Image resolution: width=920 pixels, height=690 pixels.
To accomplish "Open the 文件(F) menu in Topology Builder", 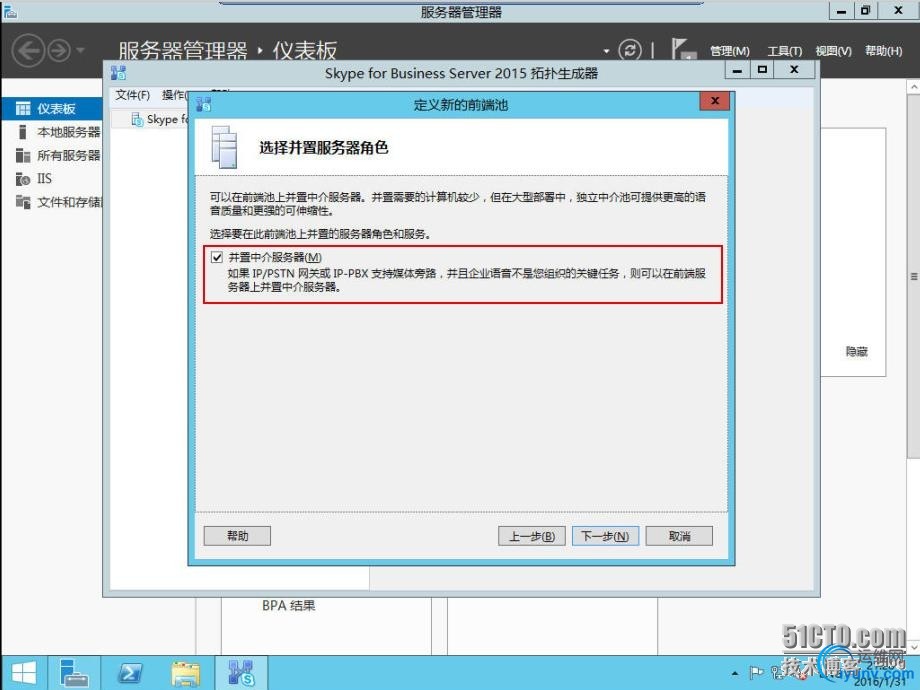I will pyautogui.click(x=132, y=95).
